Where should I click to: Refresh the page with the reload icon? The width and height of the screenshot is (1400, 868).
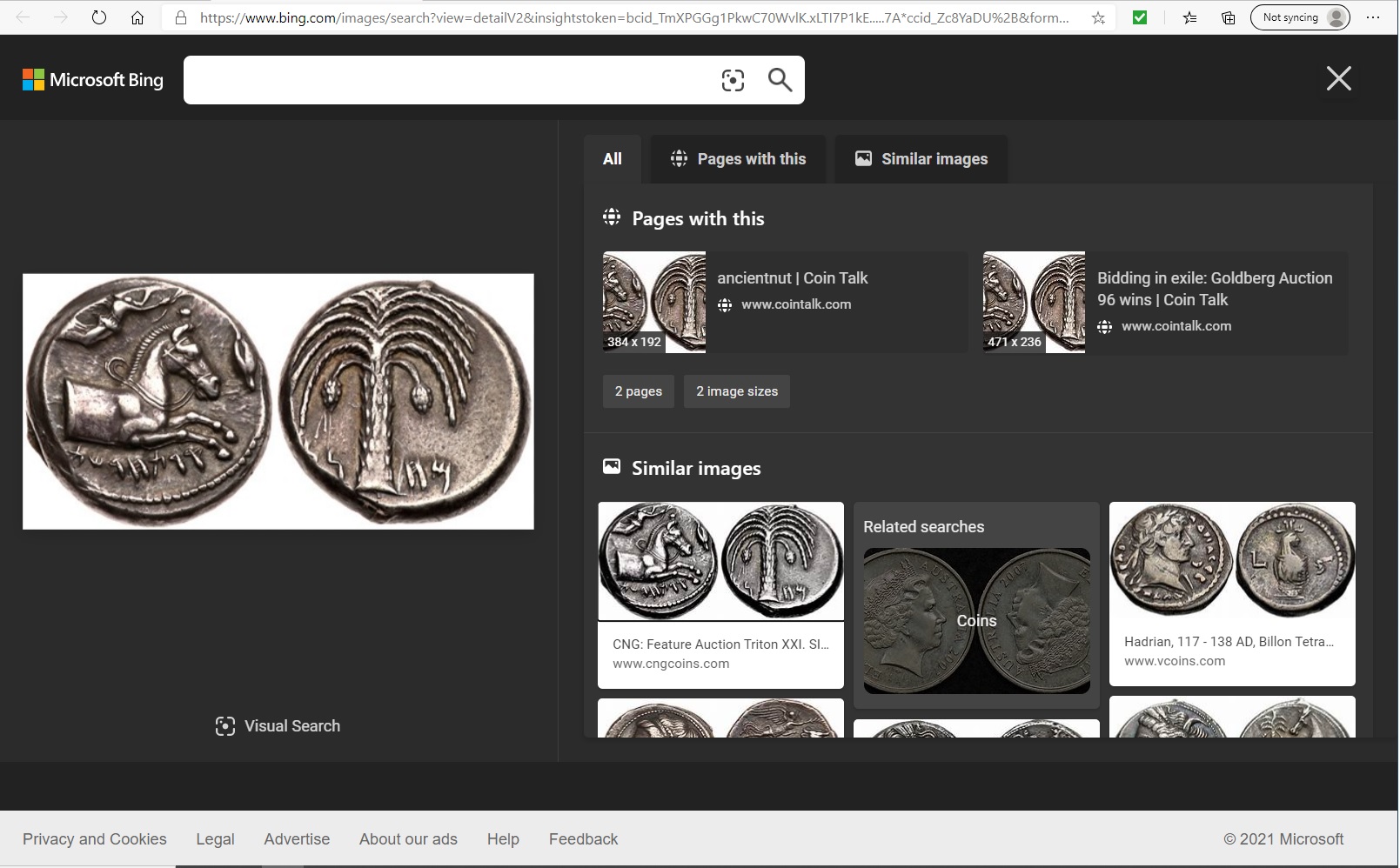(99, 17)
